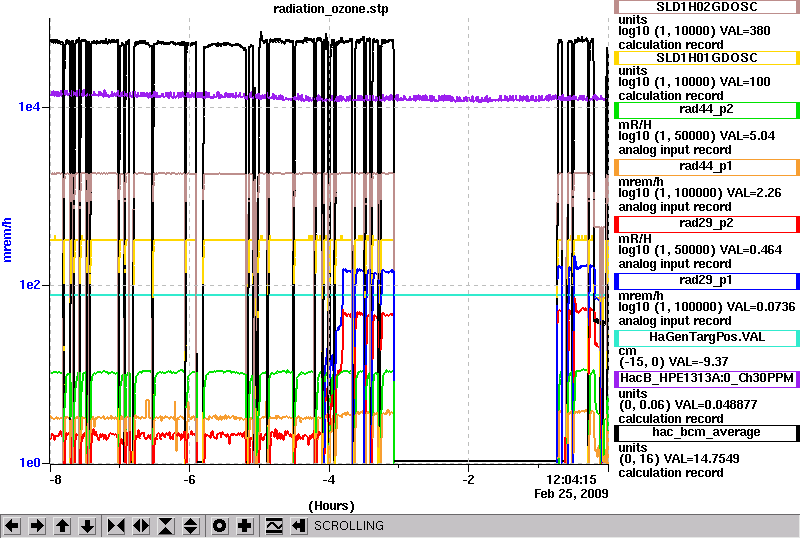Select the red rad29_p2 legend entry
This screenshot has height=538, width=800.
707,224
